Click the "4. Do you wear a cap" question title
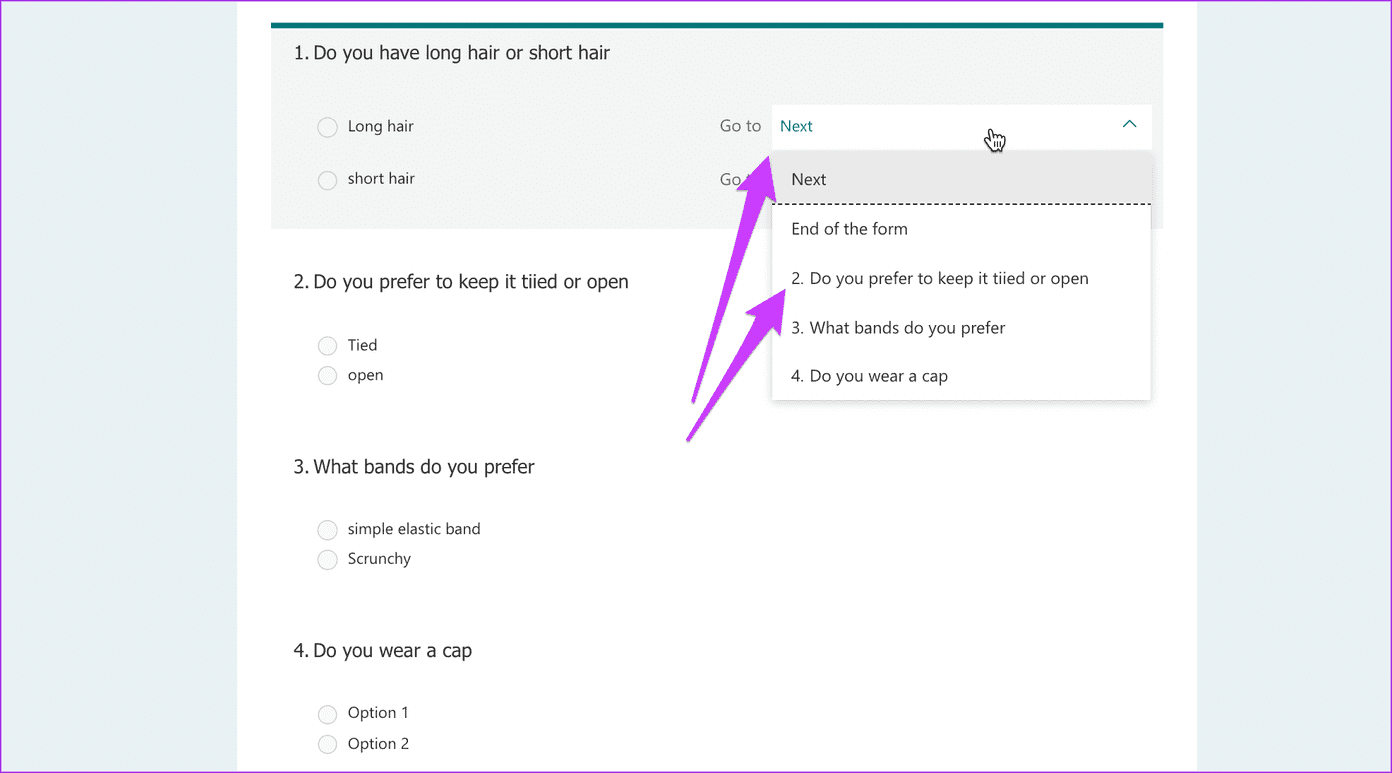1392x773 pixels. 390,650
